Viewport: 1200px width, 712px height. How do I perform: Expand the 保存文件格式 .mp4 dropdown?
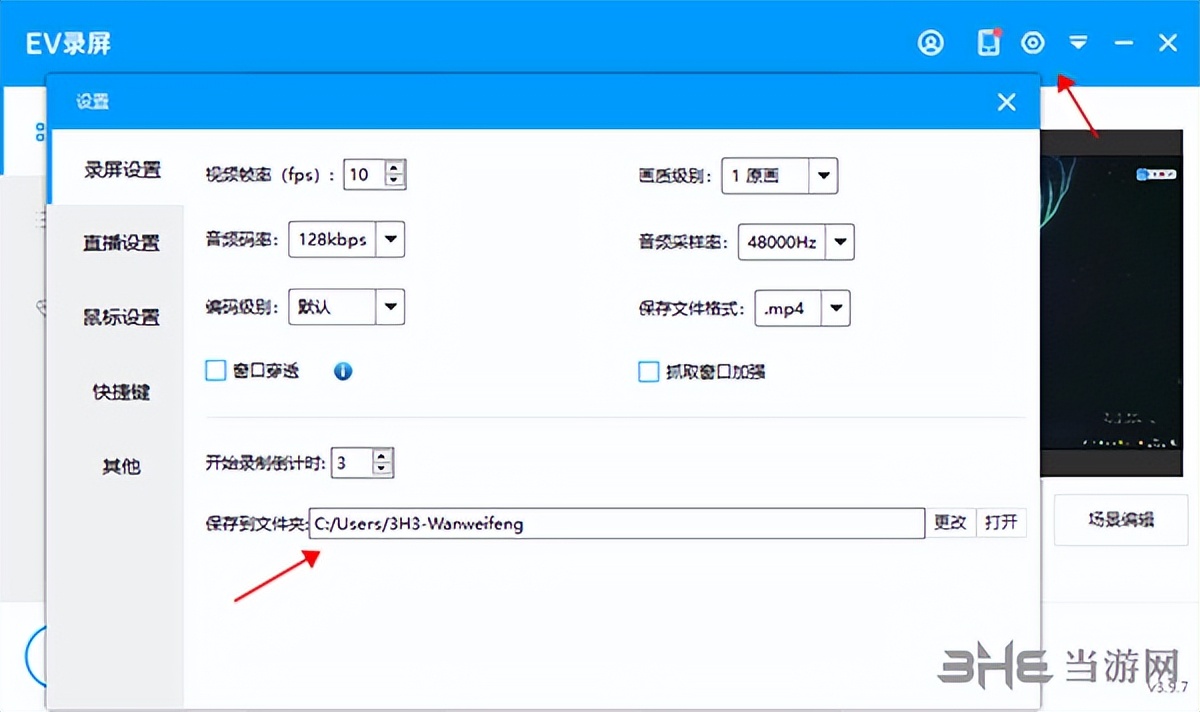coord(837,308)
